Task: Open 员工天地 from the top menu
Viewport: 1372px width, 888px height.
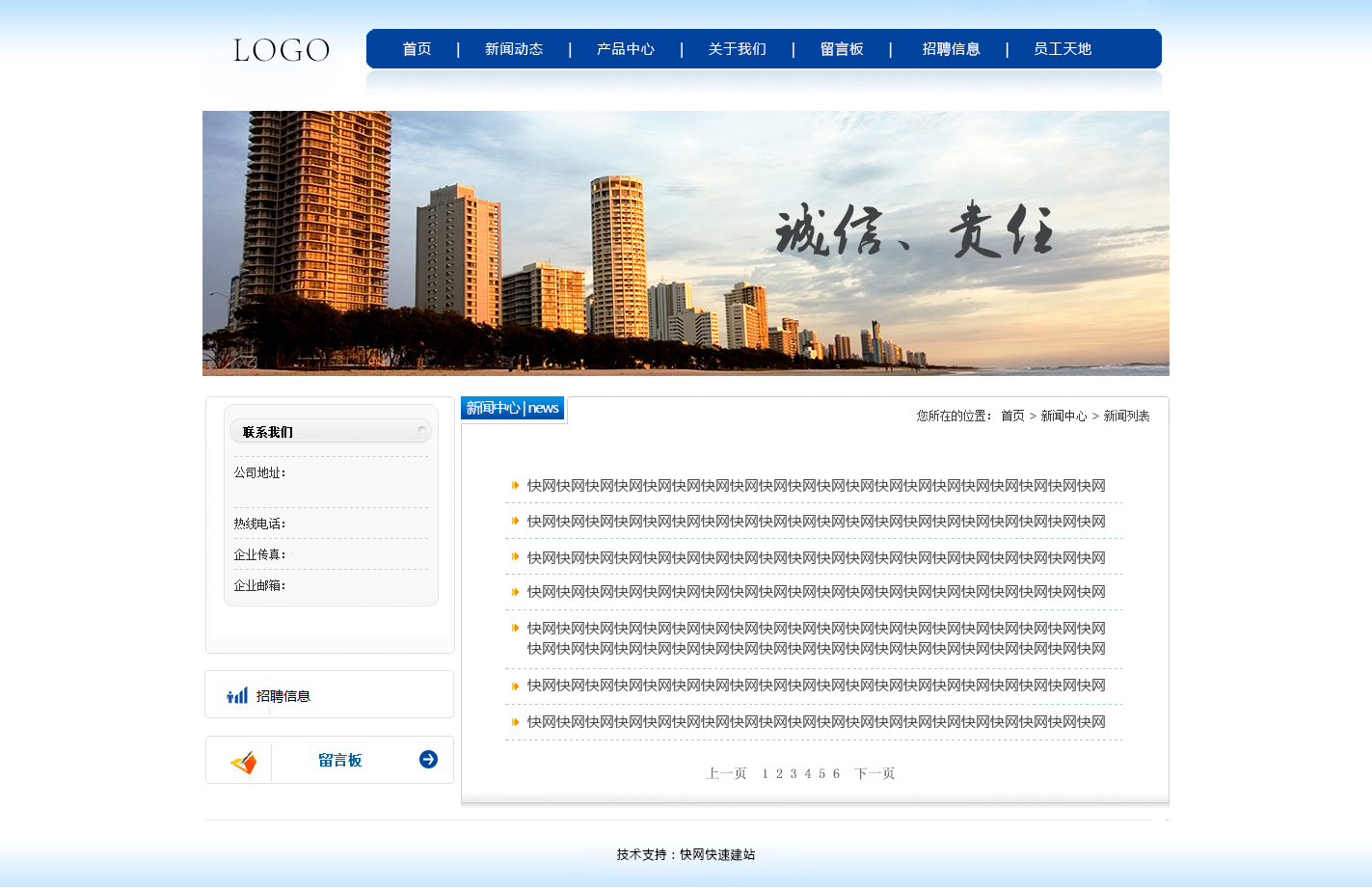Action: 1062,49
